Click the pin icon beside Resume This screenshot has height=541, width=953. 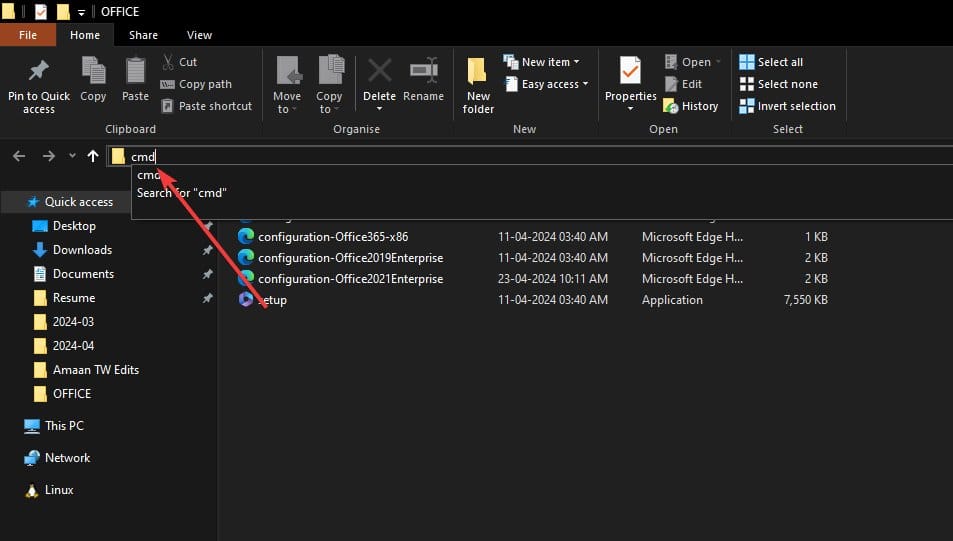click(x=207, y=298)
